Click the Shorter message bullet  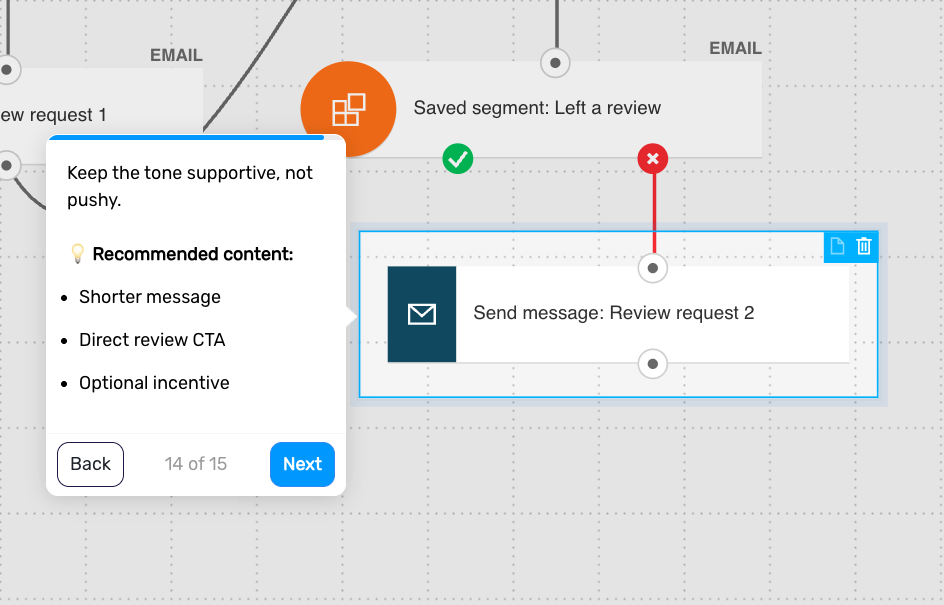point(150,297)
